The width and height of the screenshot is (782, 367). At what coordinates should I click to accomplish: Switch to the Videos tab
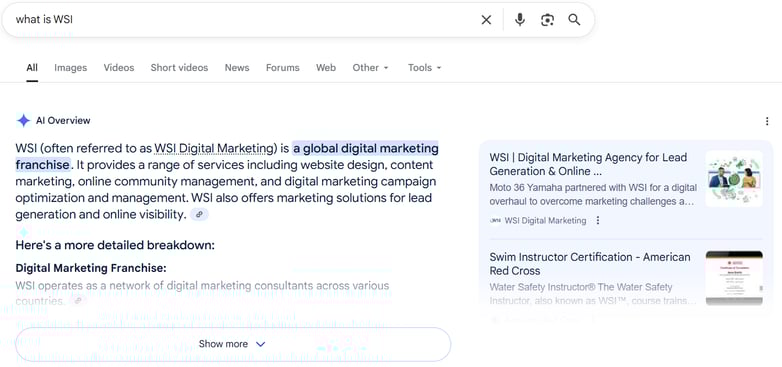(x=119, y=68)
